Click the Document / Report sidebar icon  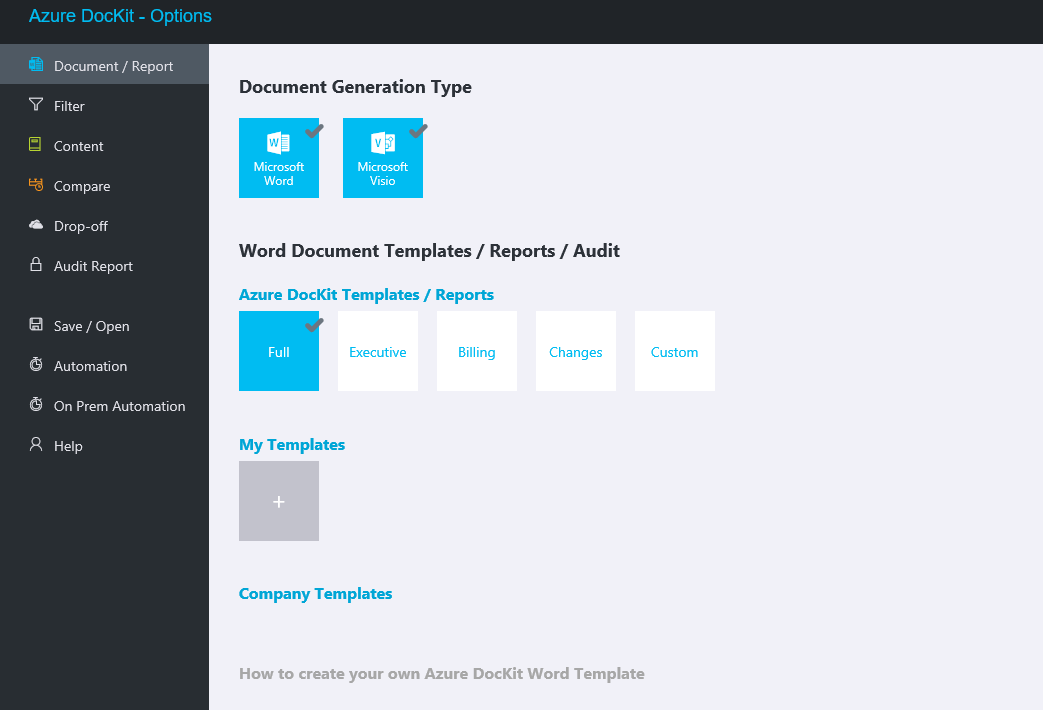click(36, 65)
